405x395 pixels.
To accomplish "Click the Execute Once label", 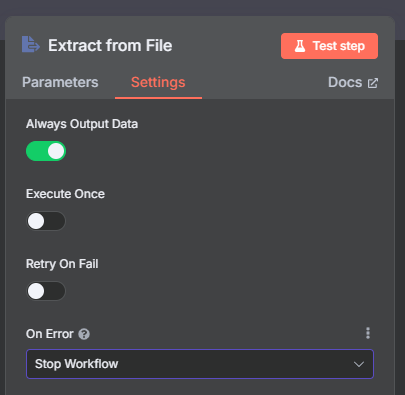I will click(x=65, y=194).
